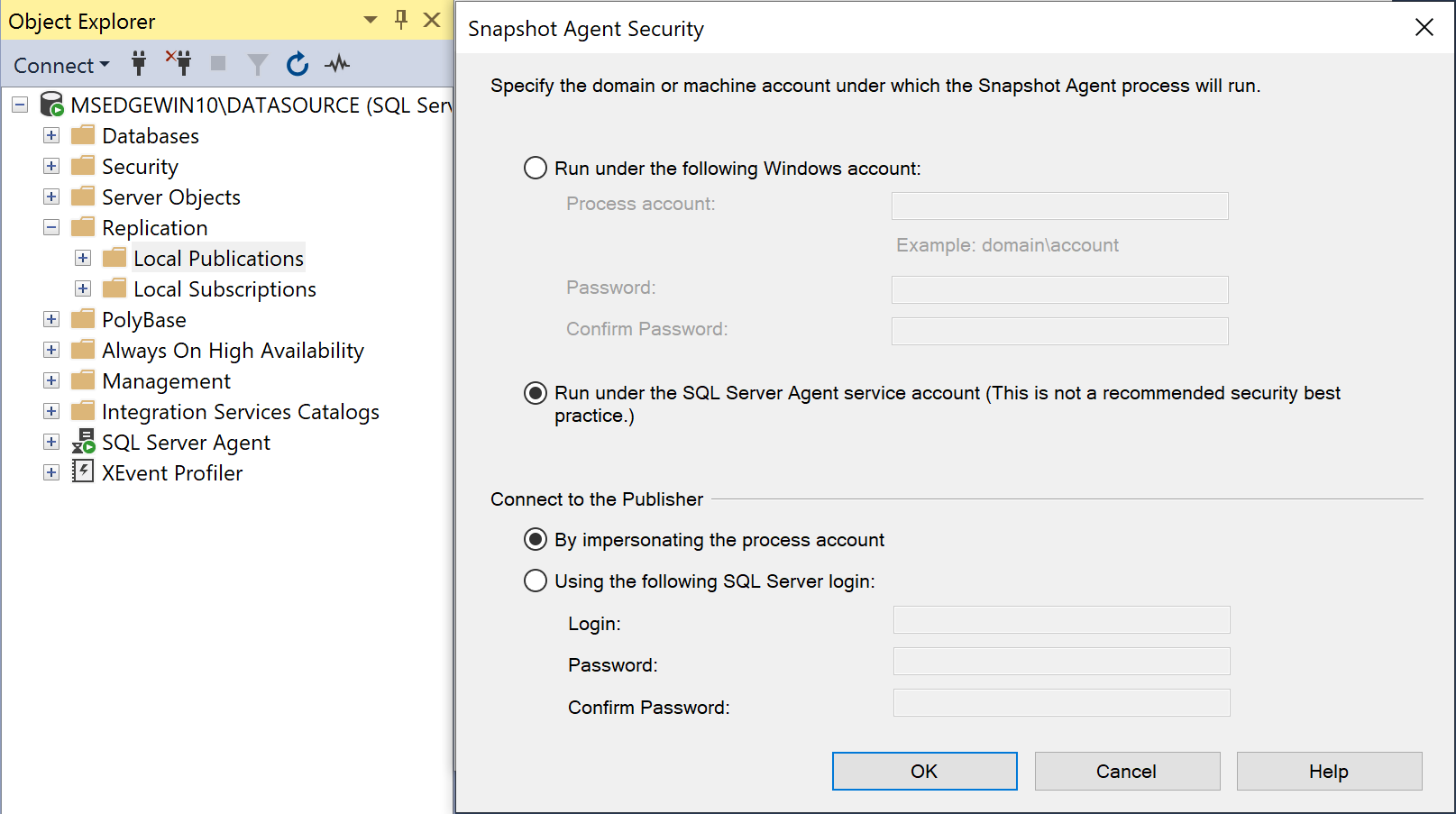This screenshot has width=1456, height=814.
Task: Open the Object Explorer window options menu
Action: (369, 20)
